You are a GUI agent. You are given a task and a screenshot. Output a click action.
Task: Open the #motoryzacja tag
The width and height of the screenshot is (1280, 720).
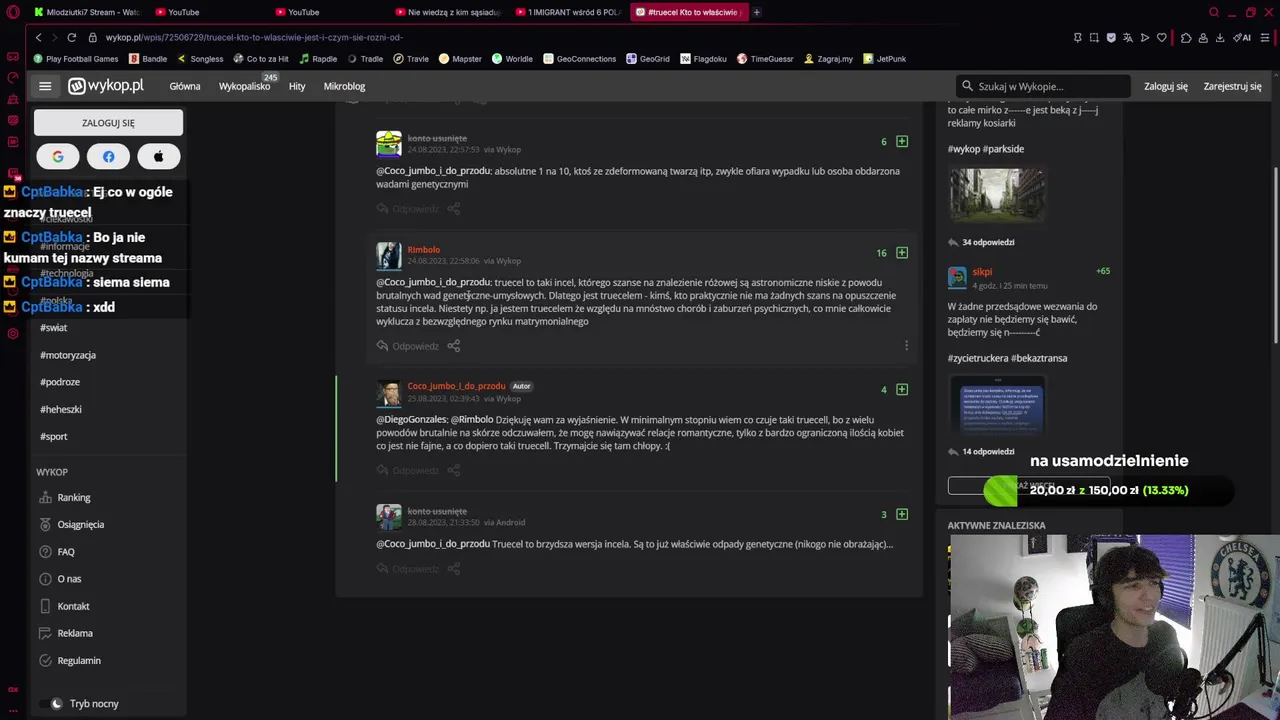[x=68, y=355]
